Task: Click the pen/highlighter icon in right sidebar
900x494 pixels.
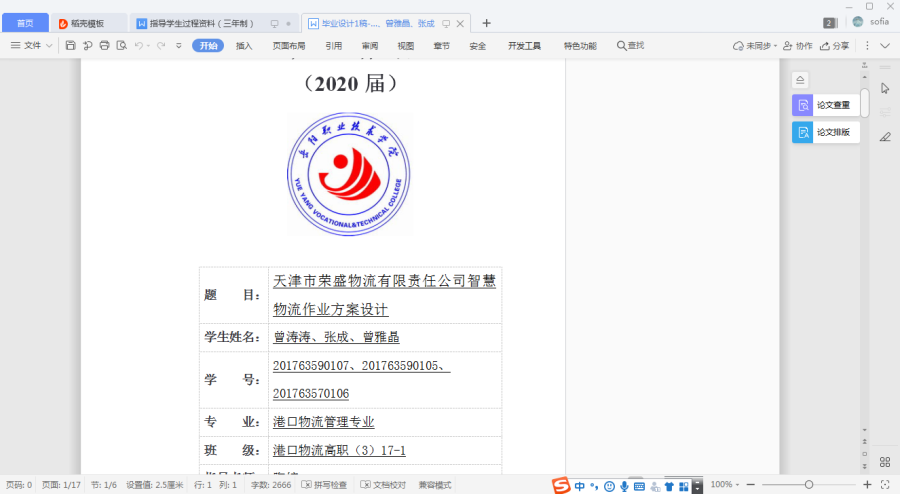Action: tap(885, 137)
